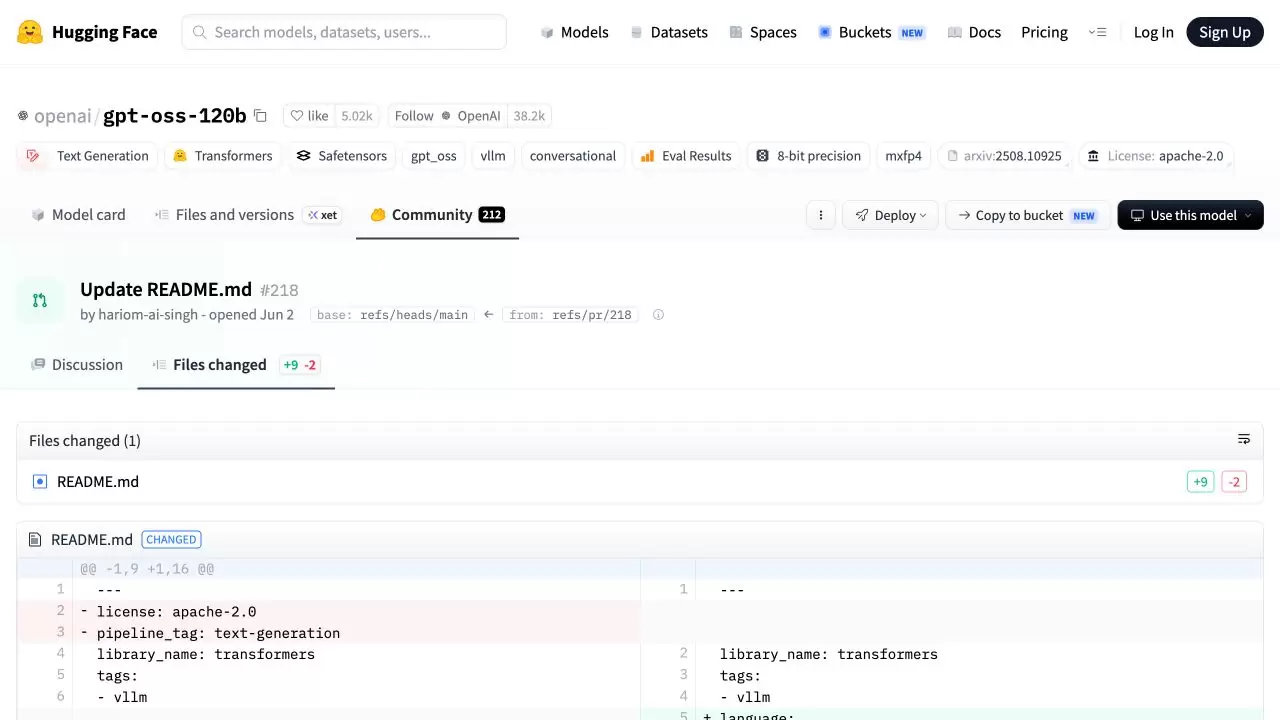This screenshot has width=1280, height=720.
Task: Click the Log In link
Action: [1153, 32]
